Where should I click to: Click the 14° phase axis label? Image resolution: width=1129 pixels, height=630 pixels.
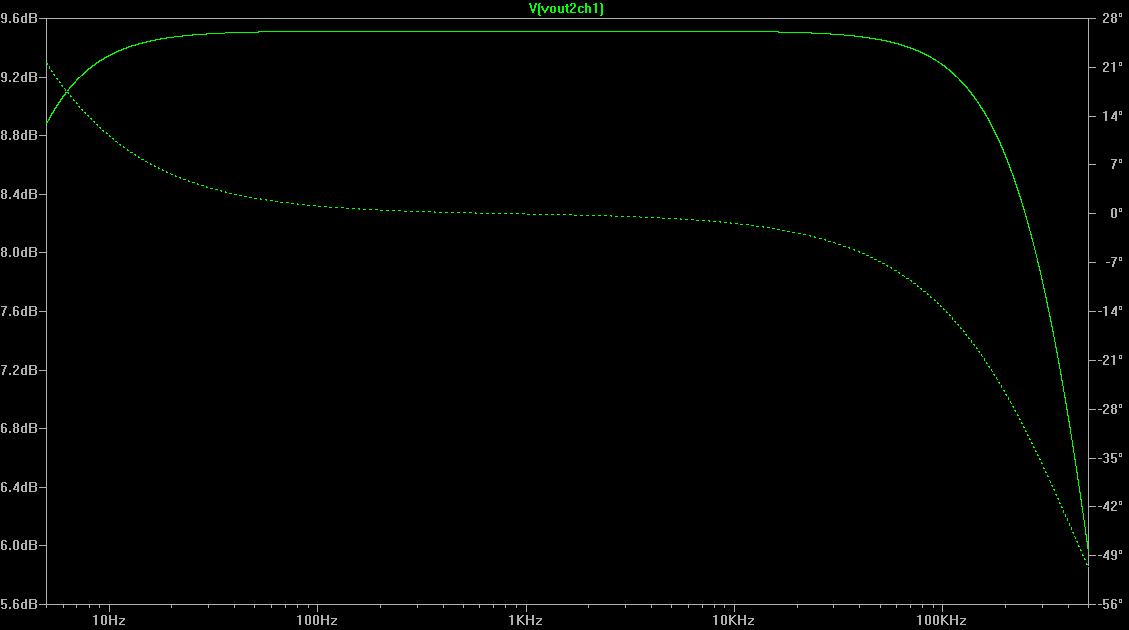coord(1112,116)
